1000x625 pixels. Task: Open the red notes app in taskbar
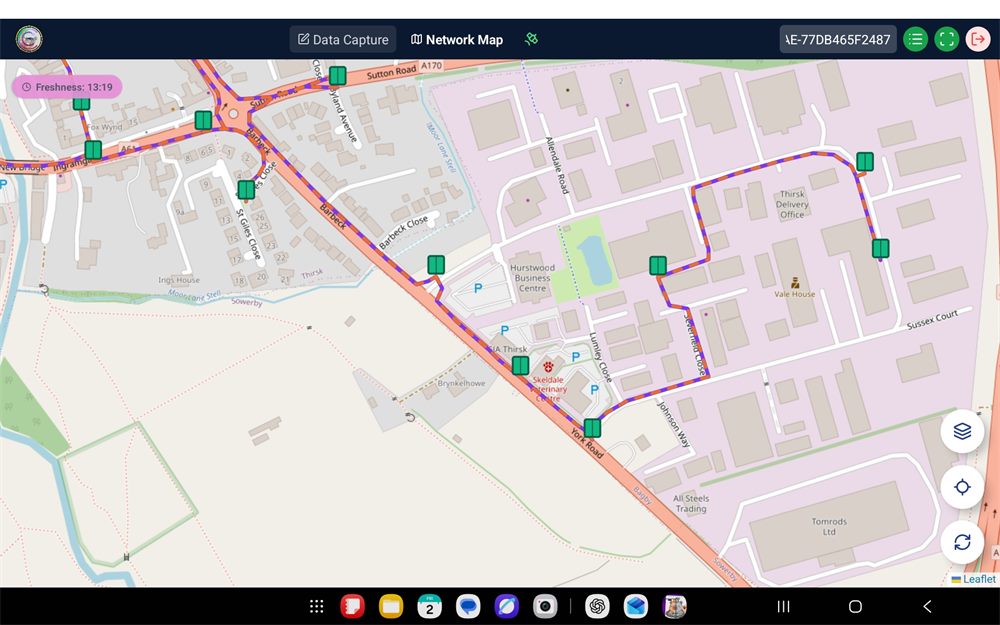[352, 607]
